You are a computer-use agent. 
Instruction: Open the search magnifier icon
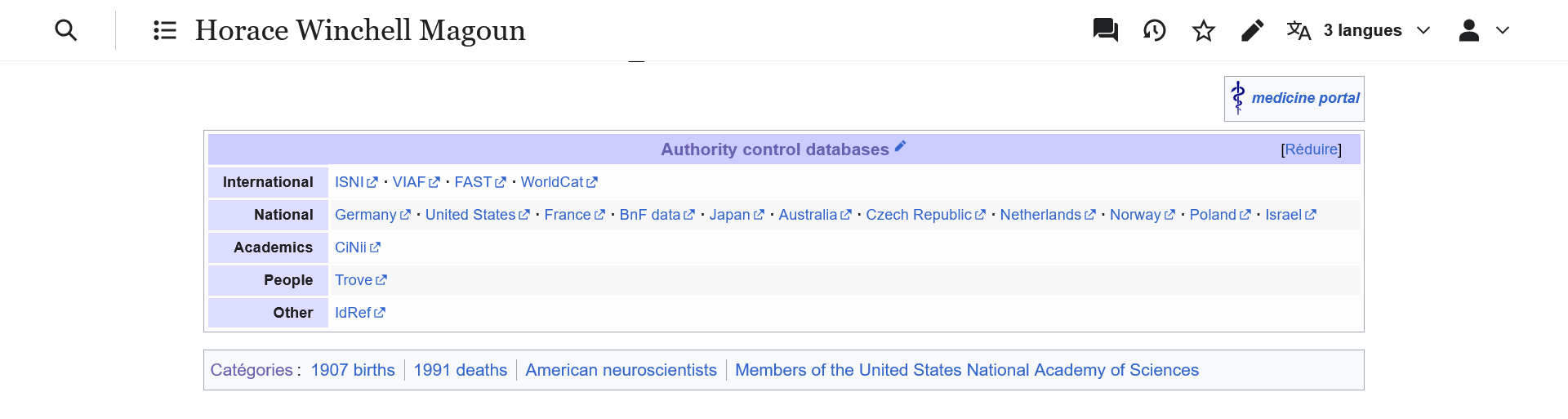[66, 30]
